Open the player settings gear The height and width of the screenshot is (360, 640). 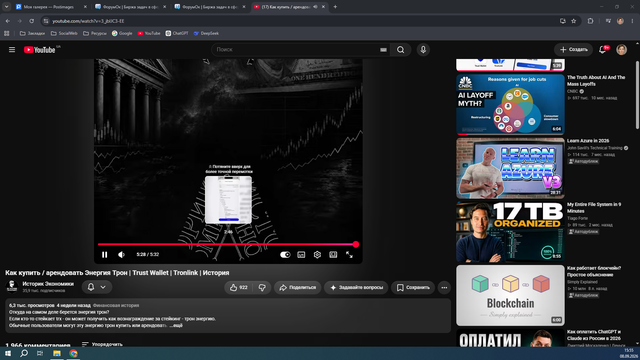317,255
